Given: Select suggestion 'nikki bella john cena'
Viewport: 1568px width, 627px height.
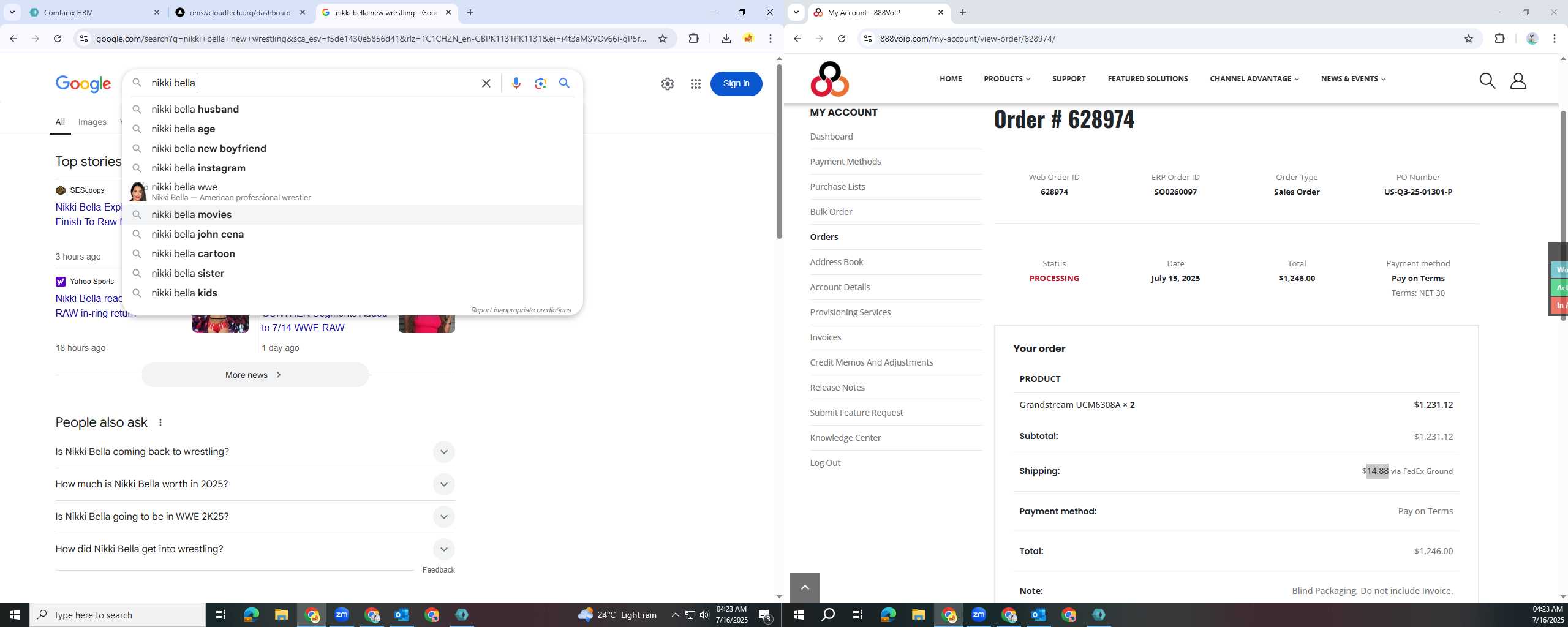Looking at the screenshot, I should coord(353,235).
